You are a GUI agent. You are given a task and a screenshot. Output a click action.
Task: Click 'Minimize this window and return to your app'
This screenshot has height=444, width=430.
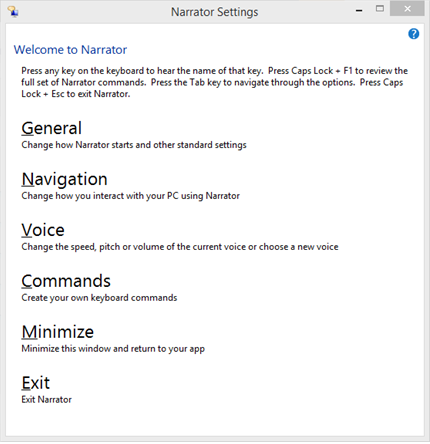tap(113, 349)
